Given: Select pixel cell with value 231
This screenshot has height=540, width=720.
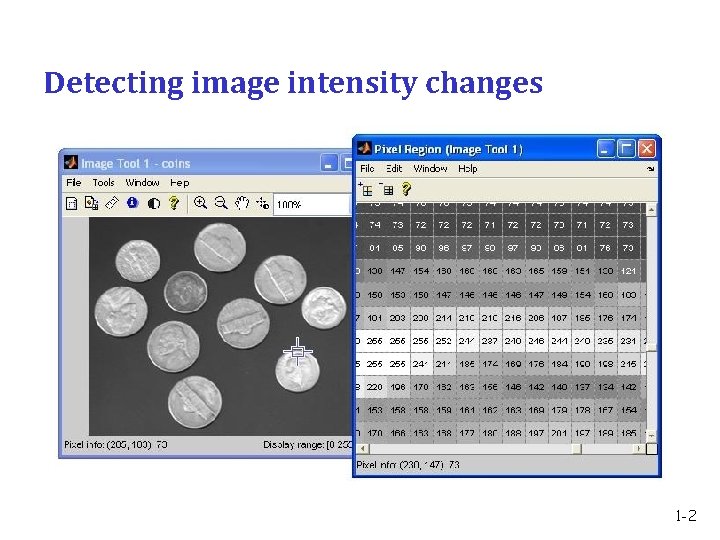Looking at the screenshot, I should 628,341.
